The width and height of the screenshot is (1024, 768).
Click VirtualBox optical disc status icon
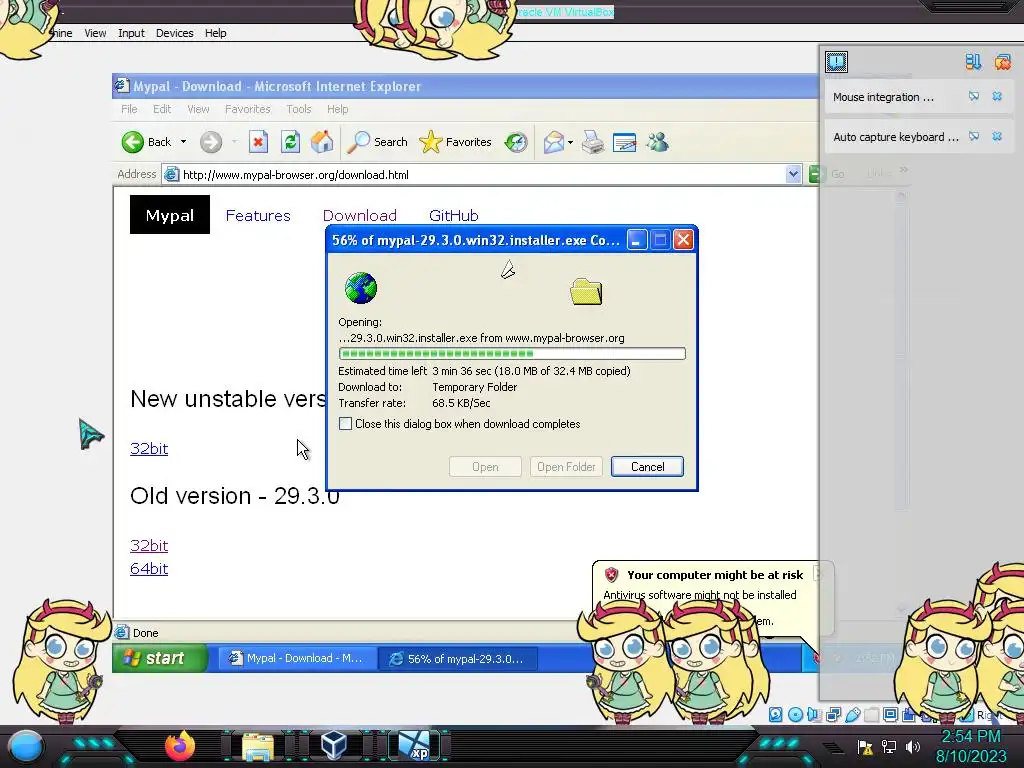click(795, 714)
